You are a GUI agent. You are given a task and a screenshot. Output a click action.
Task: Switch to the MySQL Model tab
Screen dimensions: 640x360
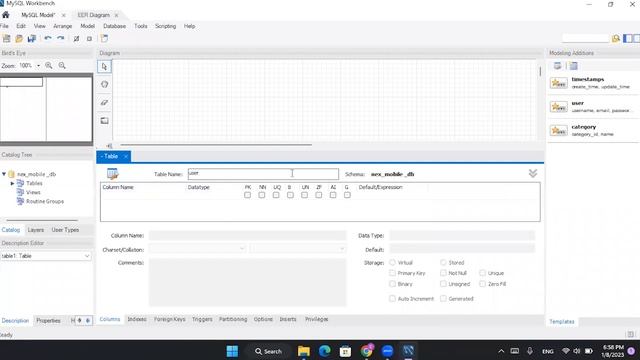pyautogui.click(x=38, y=15)
